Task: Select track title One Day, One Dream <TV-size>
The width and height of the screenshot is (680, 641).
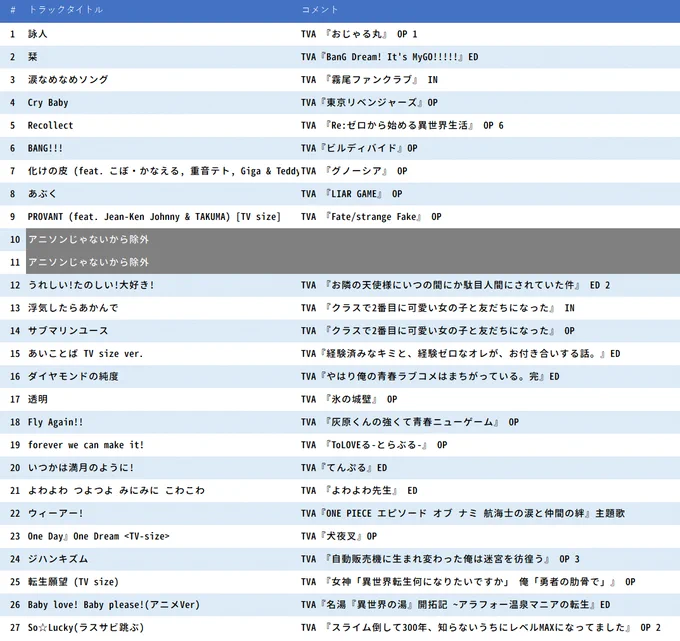Action: (98, 536)
